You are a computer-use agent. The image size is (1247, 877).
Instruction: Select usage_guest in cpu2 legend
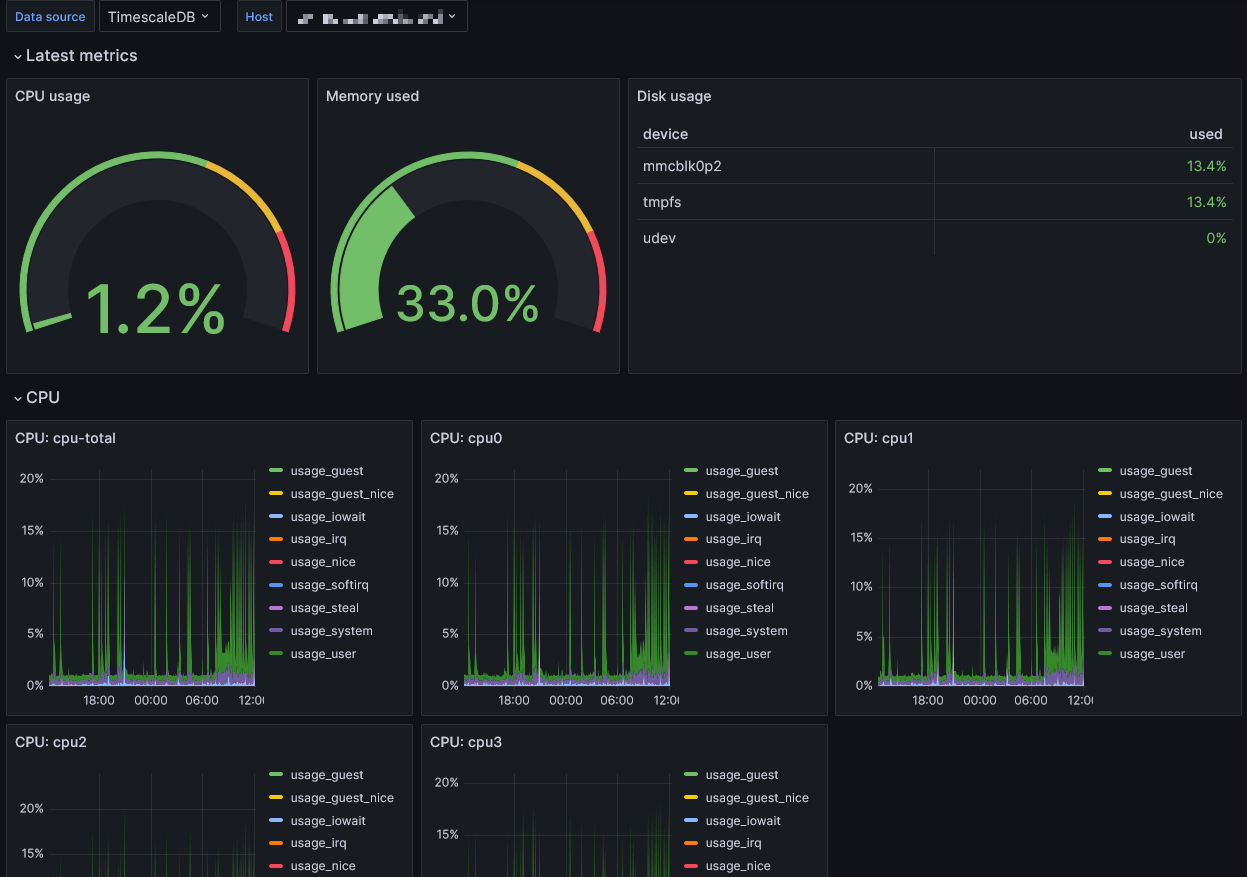coord(327,775)
